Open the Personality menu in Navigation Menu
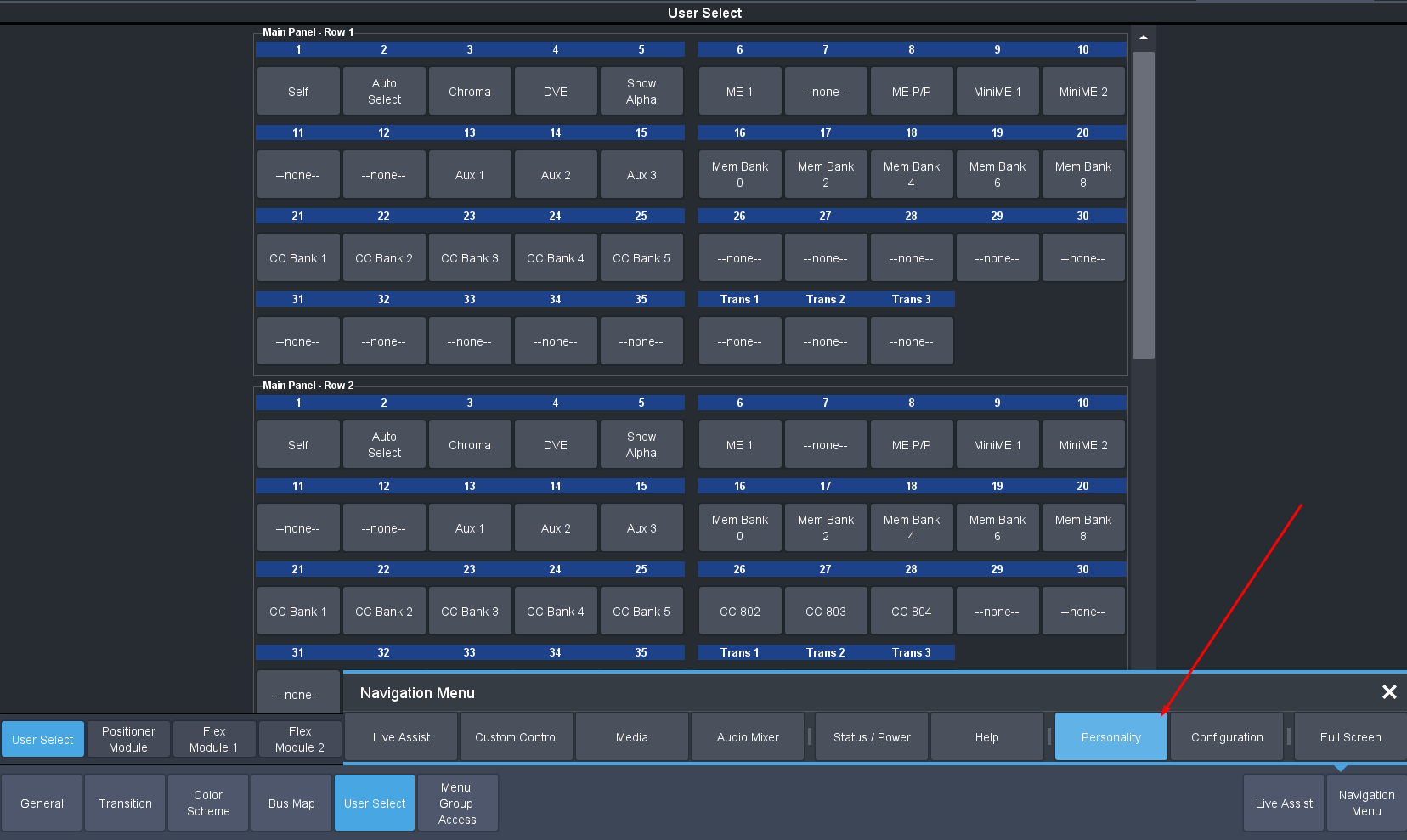This screenshot has width=1407, height=840. tap(1110, 737)
